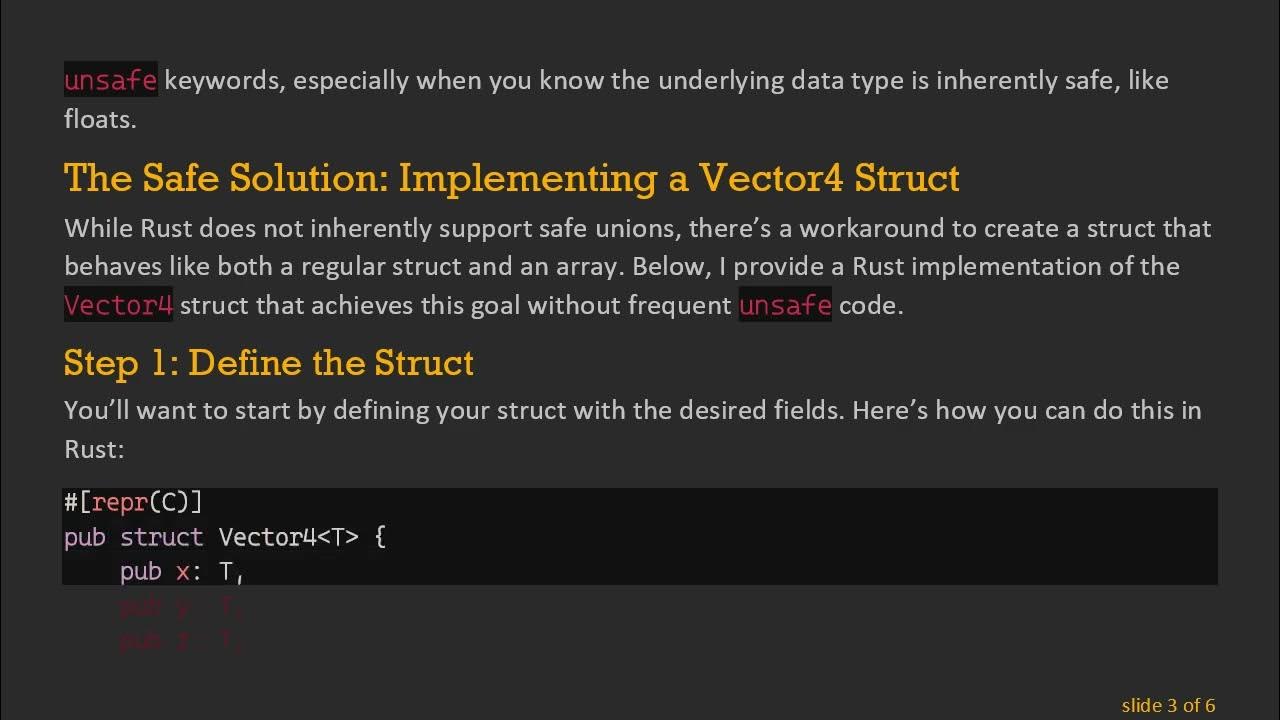Click the "#[repr(C)]" code line

(x=133, y=501)
